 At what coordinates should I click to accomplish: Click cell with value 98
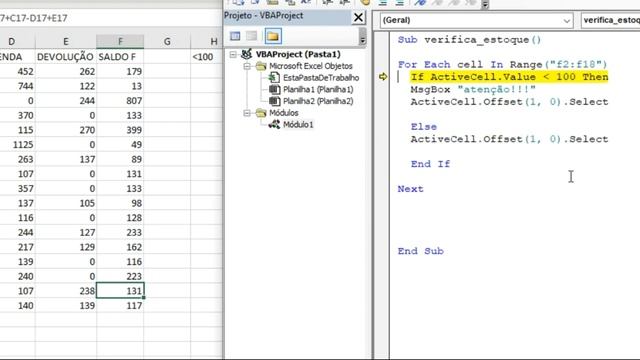tap(120, 203)
